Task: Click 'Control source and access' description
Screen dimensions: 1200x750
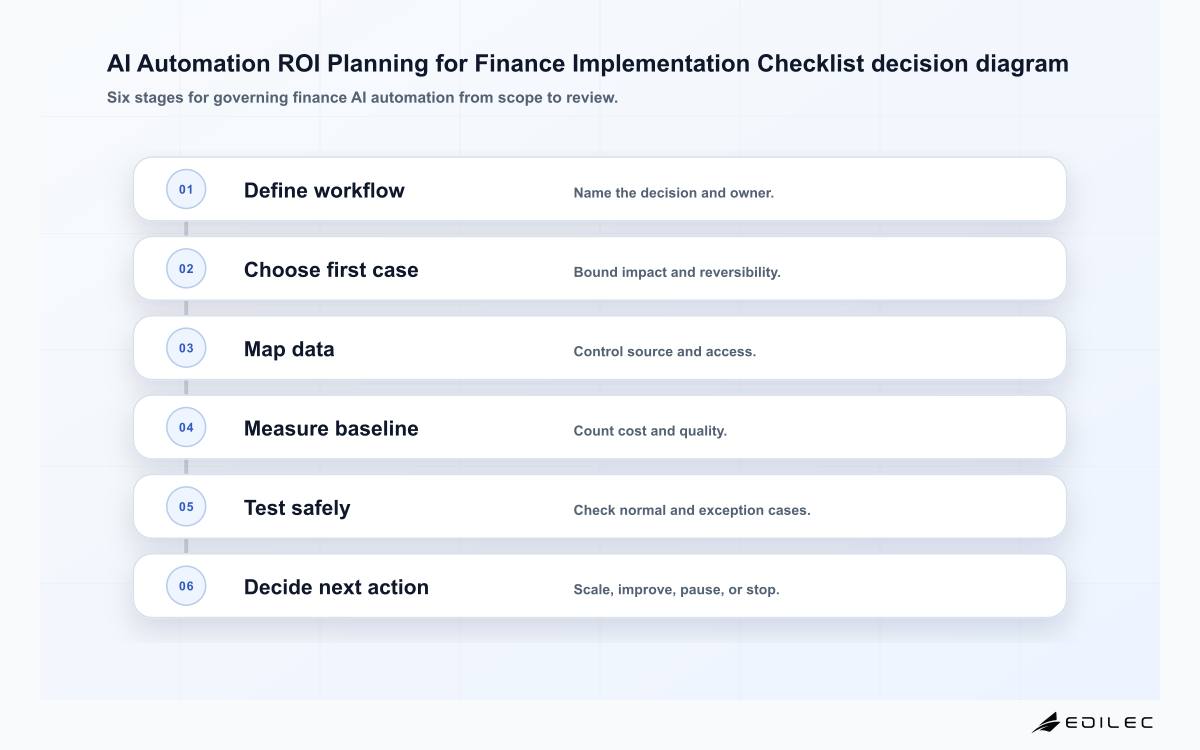Action: [x=665, y=351]
